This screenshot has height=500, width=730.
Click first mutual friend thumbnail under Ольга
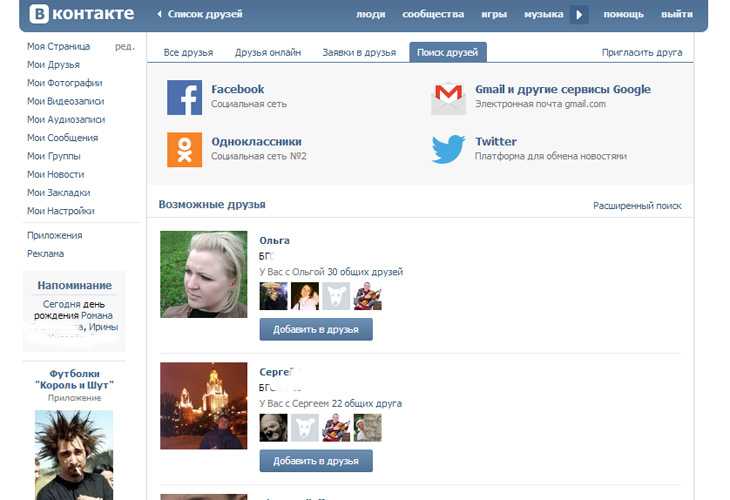pos(274,296)
